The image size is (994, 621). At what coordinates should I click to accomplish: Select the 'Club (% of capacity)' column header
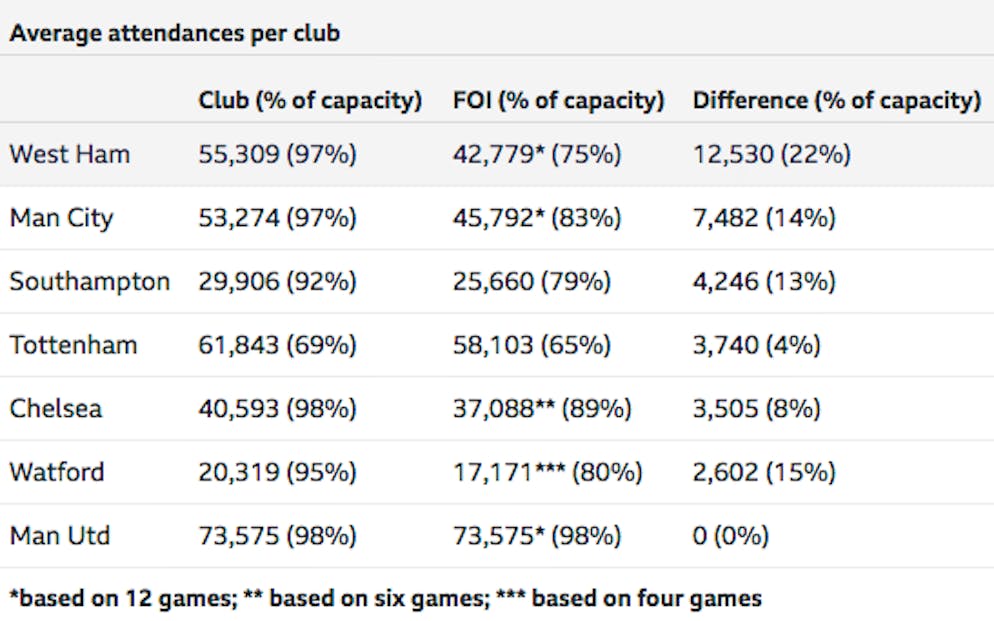pyautogui.click(x=310, y=100)
